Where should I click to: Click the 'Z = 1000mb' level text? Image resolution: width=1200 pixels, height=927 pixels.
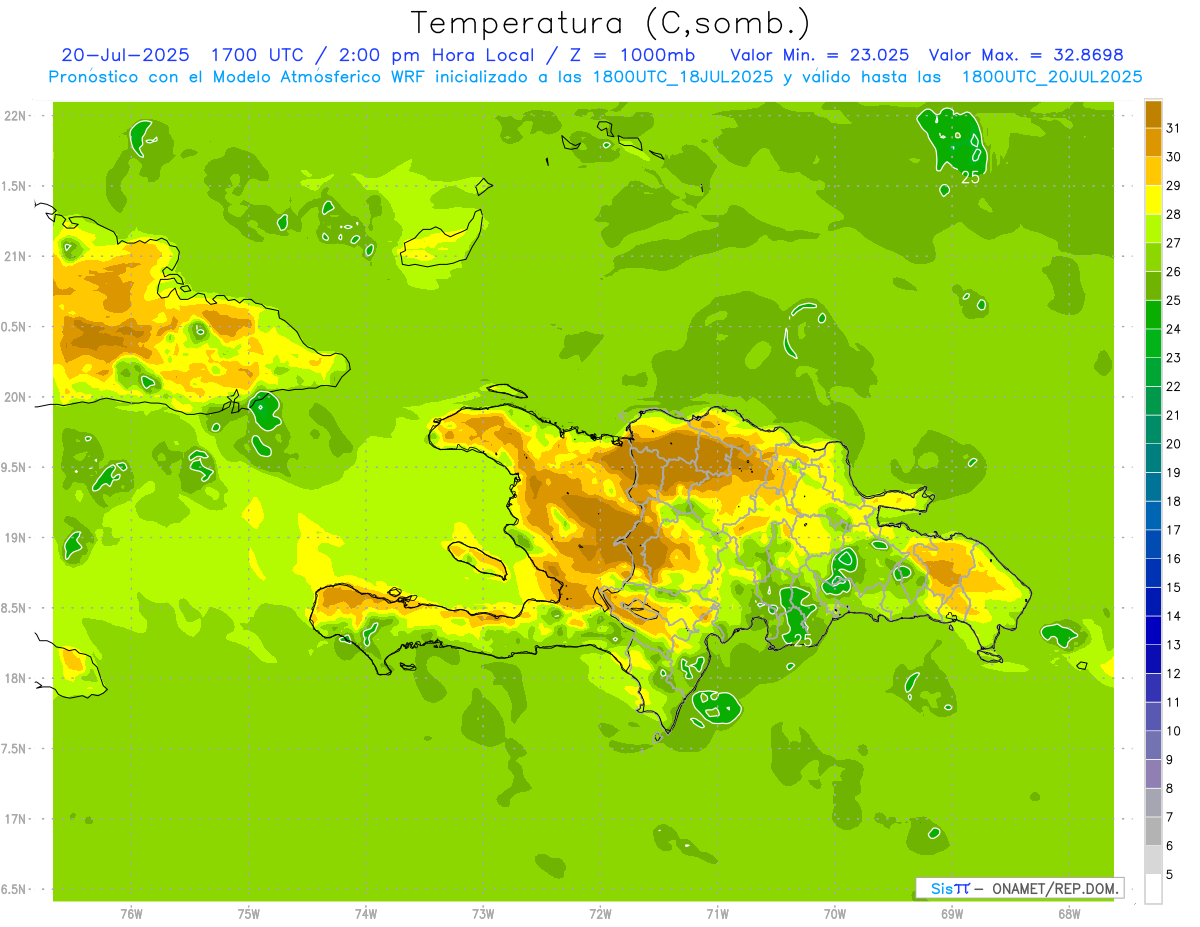pos(632,55)
